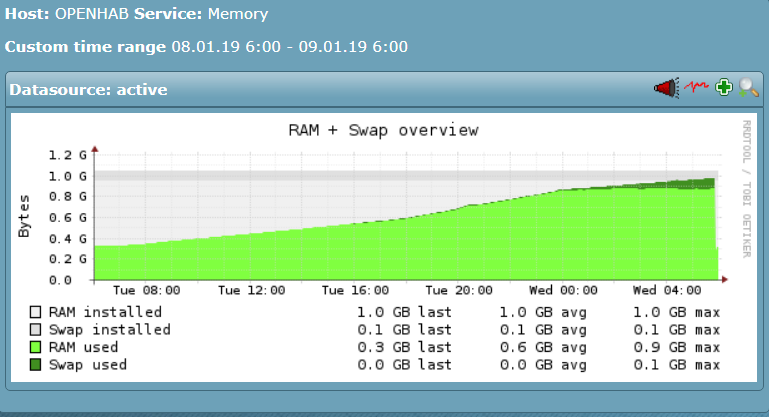
Task: Click the Tue 08:00 time axis label
Action: click(x=148, y=290)
